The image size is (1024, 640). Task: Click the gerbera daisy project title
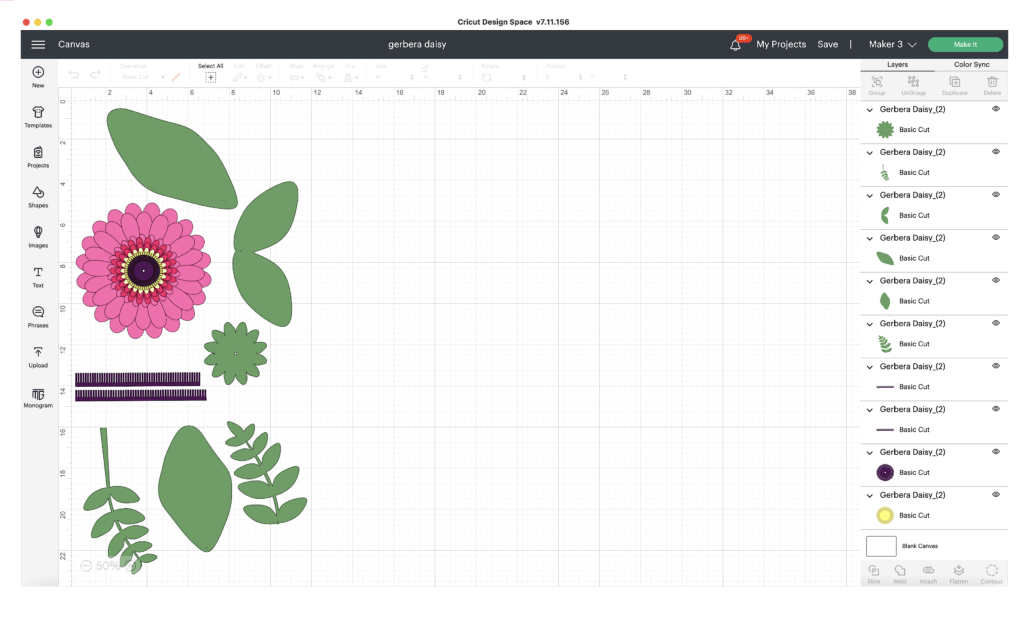[x=417, y=44]
